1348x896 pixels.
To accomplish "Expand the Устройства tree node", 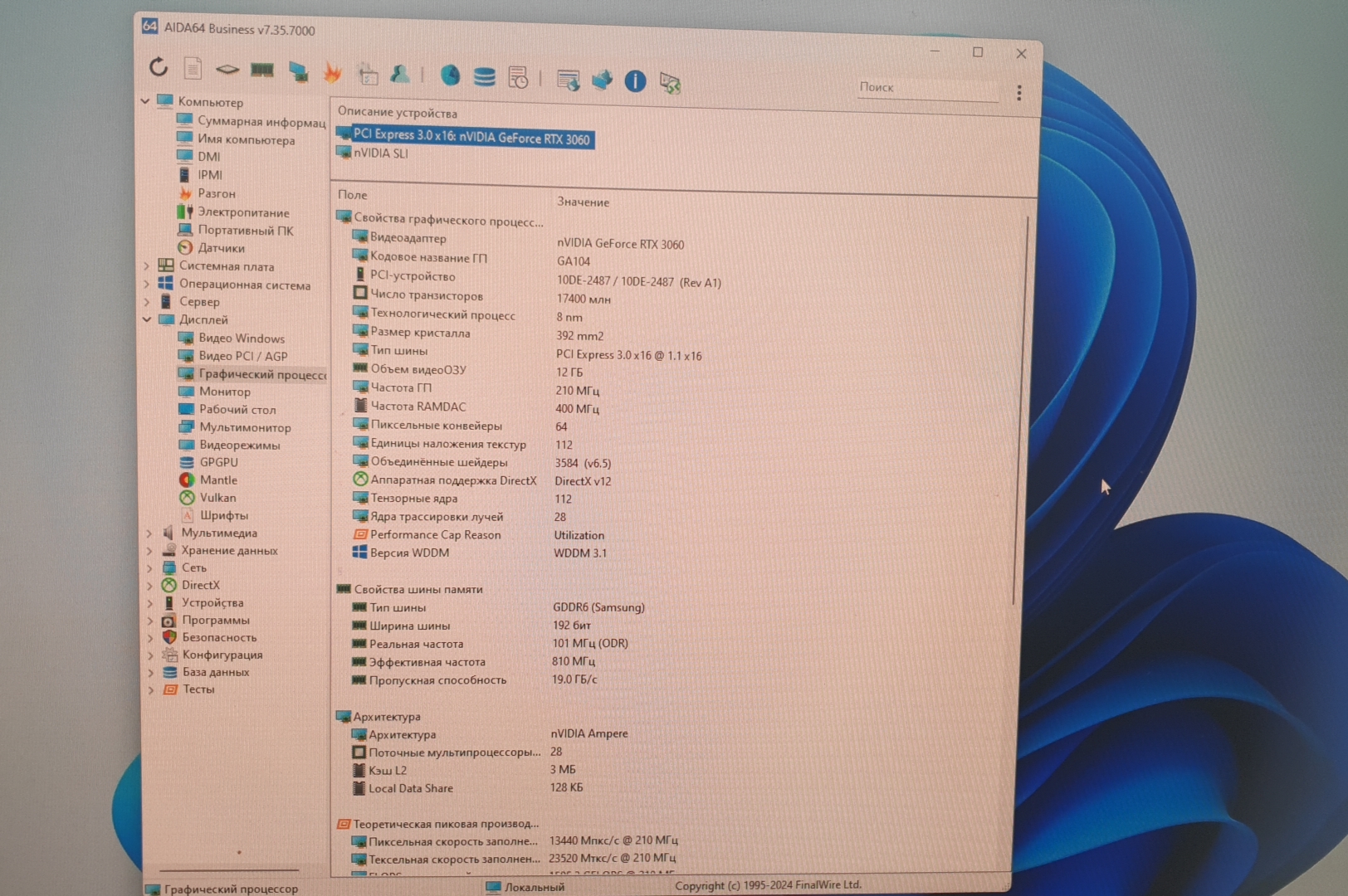I will pyautogui.click(x=150, y=603).
